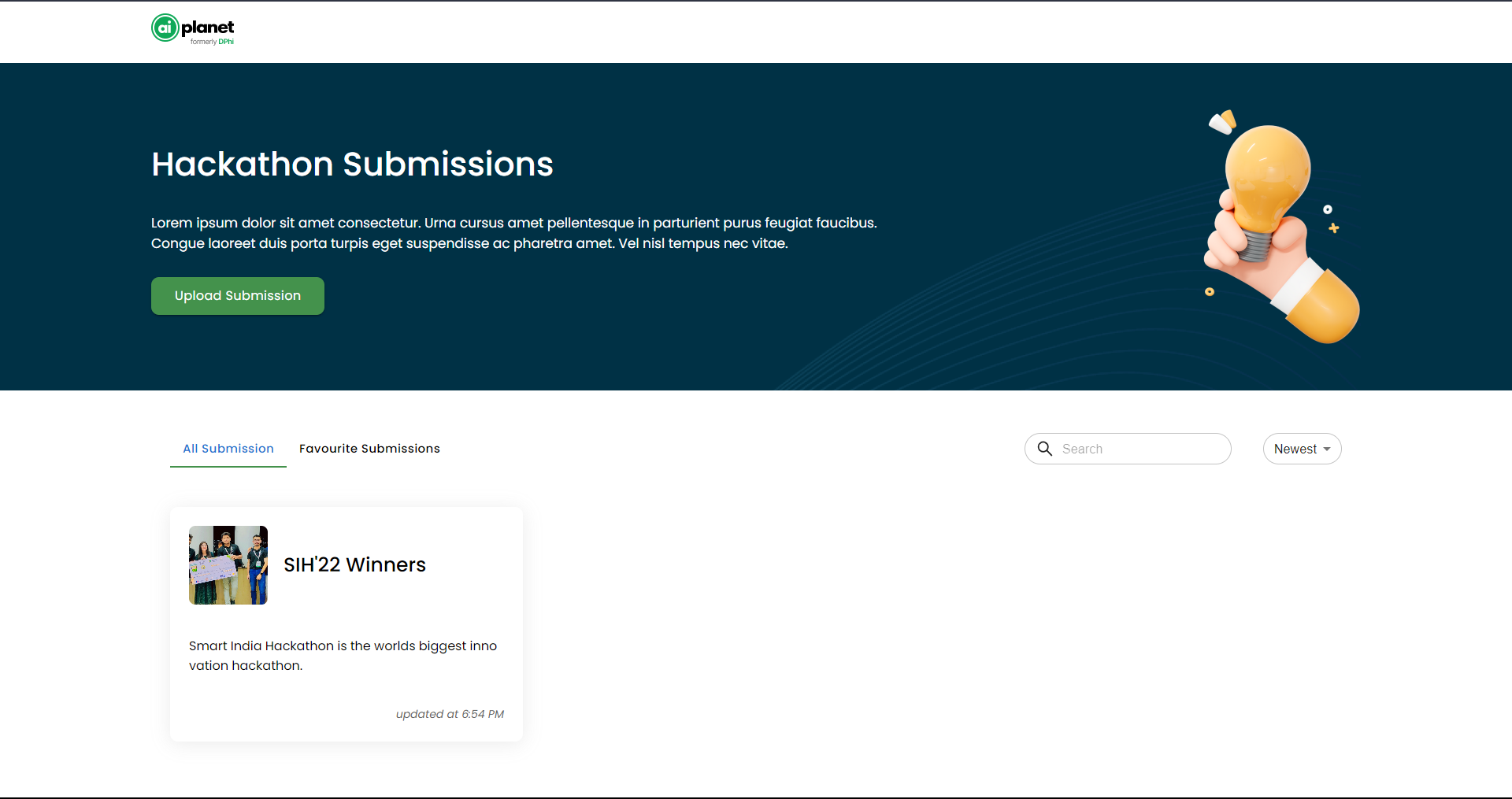Click the updated at 6:54 PM timestamp
This screenshot has height=799, width=1512.
point(450,714)
